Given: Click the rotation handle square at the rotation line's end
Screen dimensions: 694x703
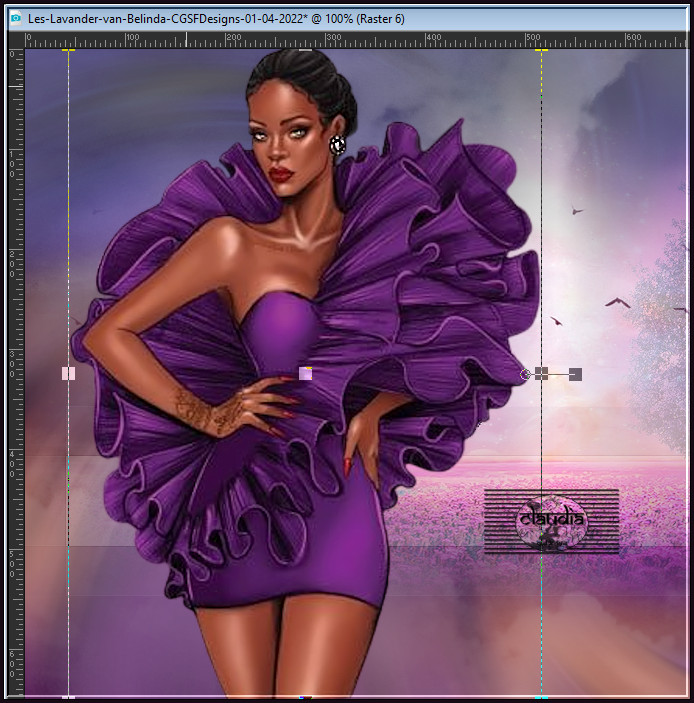Looking at the screenshot, I should tap(575, 374).
